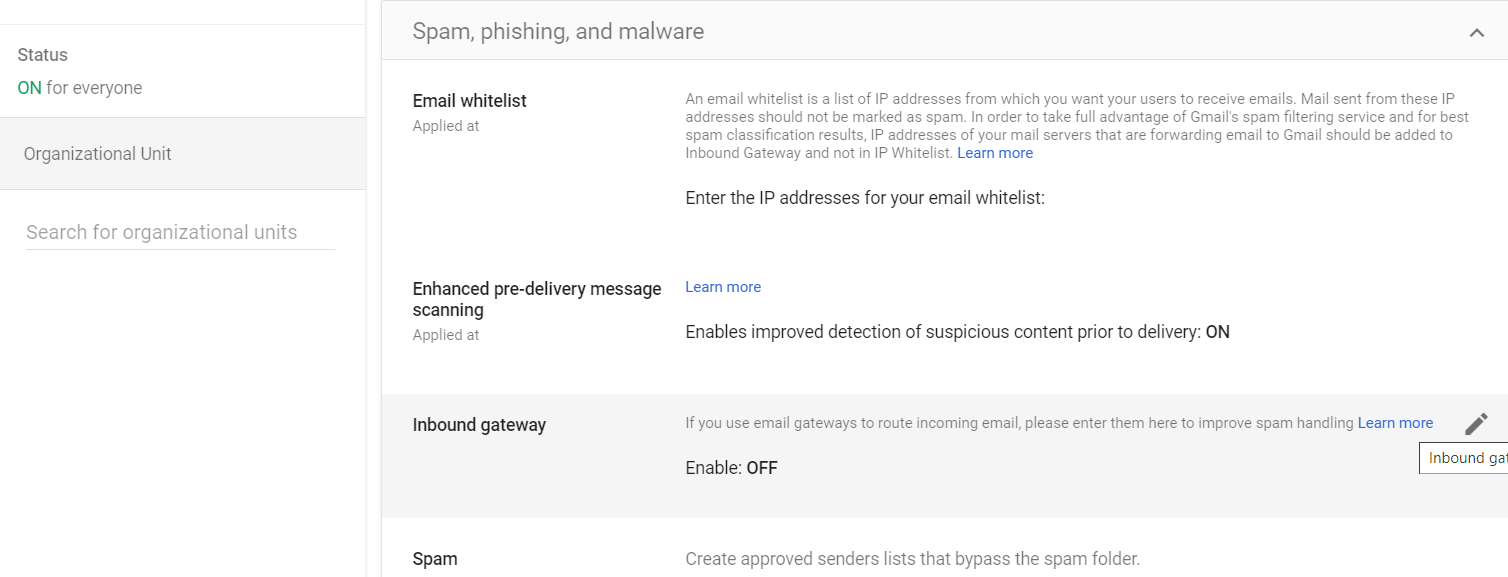Screen dimensions: 1508x577
Task: Click the Create approved senders lists description
Action: (912, 559)
